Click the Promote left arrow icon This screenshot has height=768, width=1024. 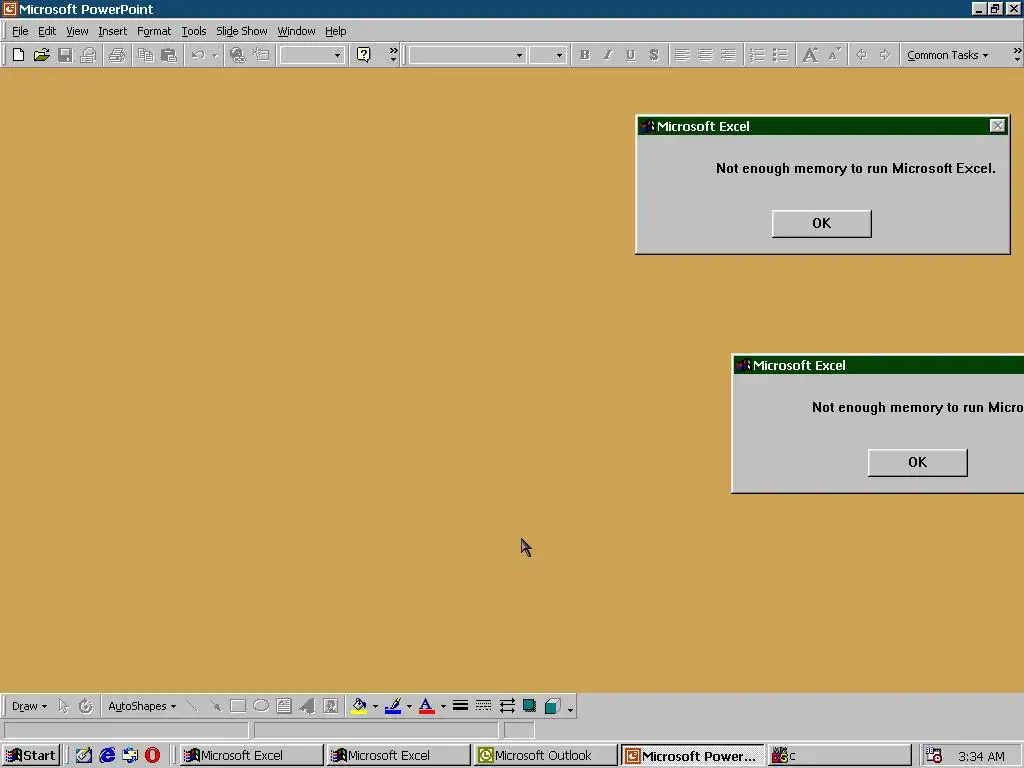(861, 55)
